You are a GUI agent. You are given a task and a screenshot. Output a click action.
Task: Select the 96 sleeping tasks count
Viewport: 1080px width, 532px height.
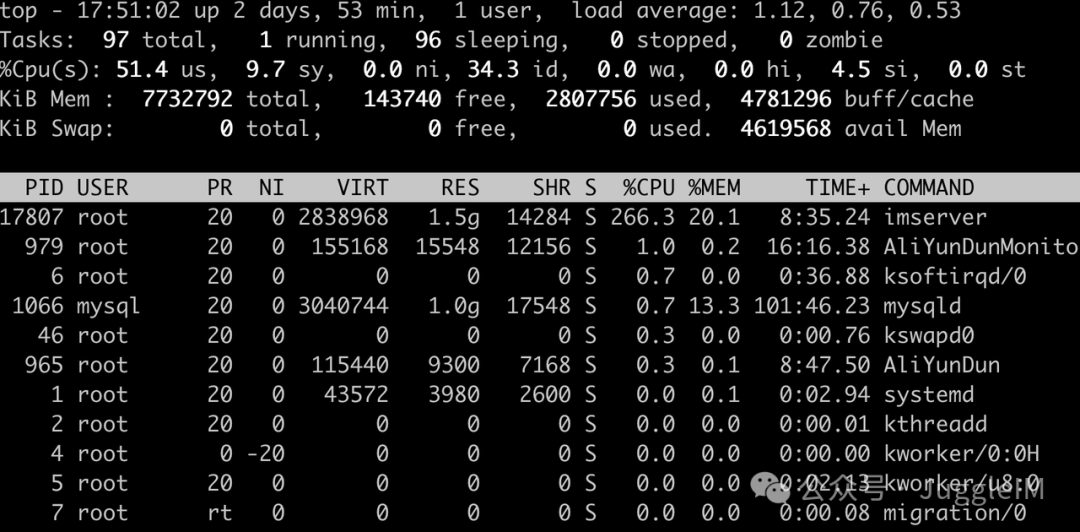(x=428, y=40)
